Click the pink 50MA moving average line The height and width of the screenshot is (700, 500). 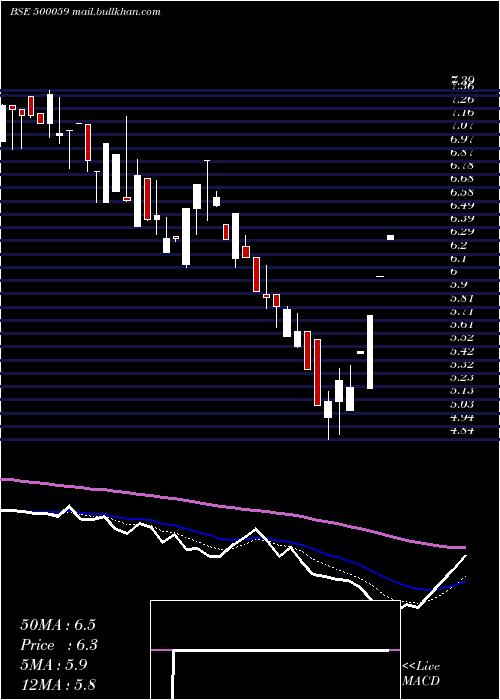[x=232, y=508]
